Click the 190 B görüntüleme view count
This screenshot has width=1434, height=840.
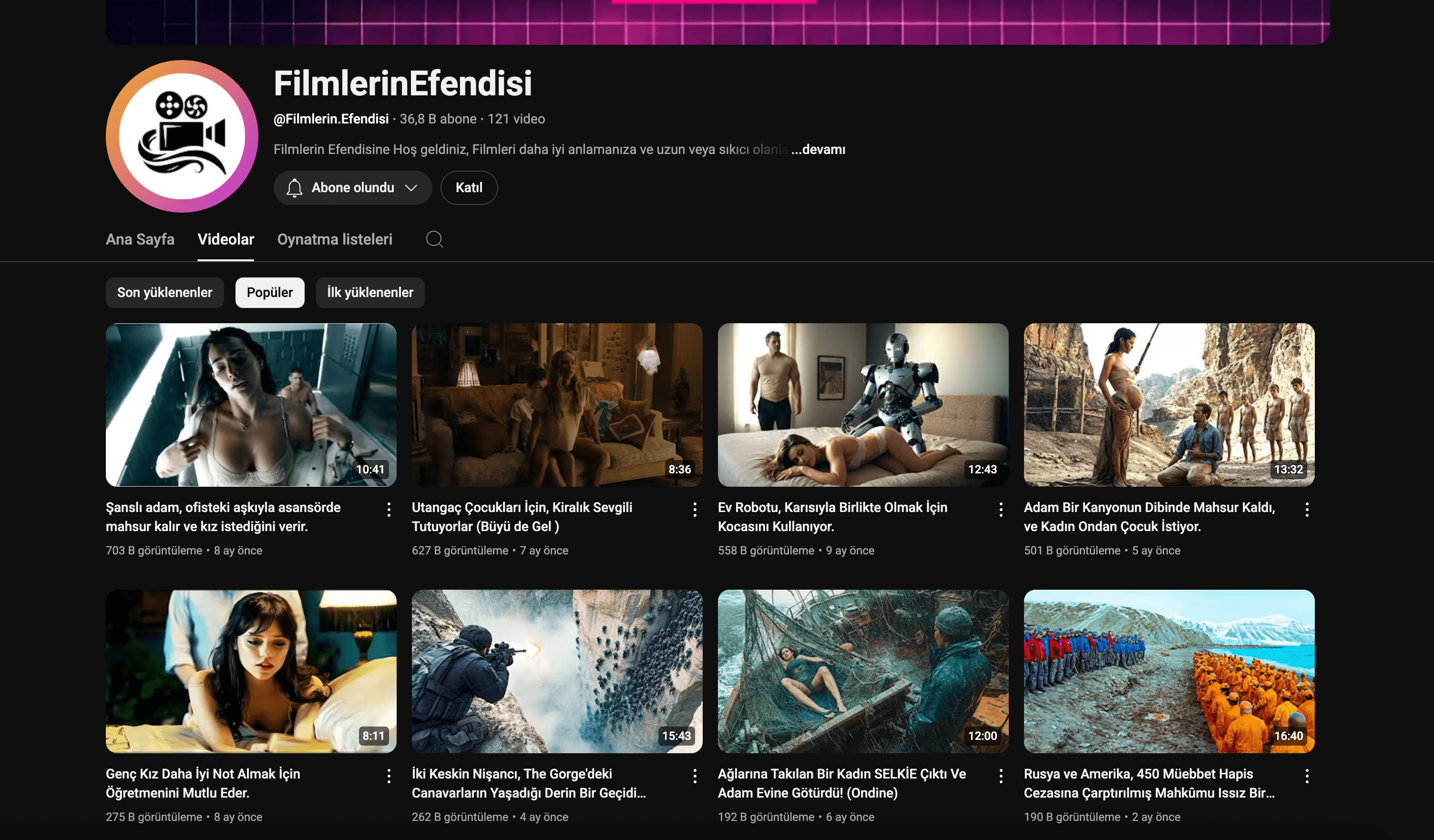pyautogui.click(x=1073, y=817)
